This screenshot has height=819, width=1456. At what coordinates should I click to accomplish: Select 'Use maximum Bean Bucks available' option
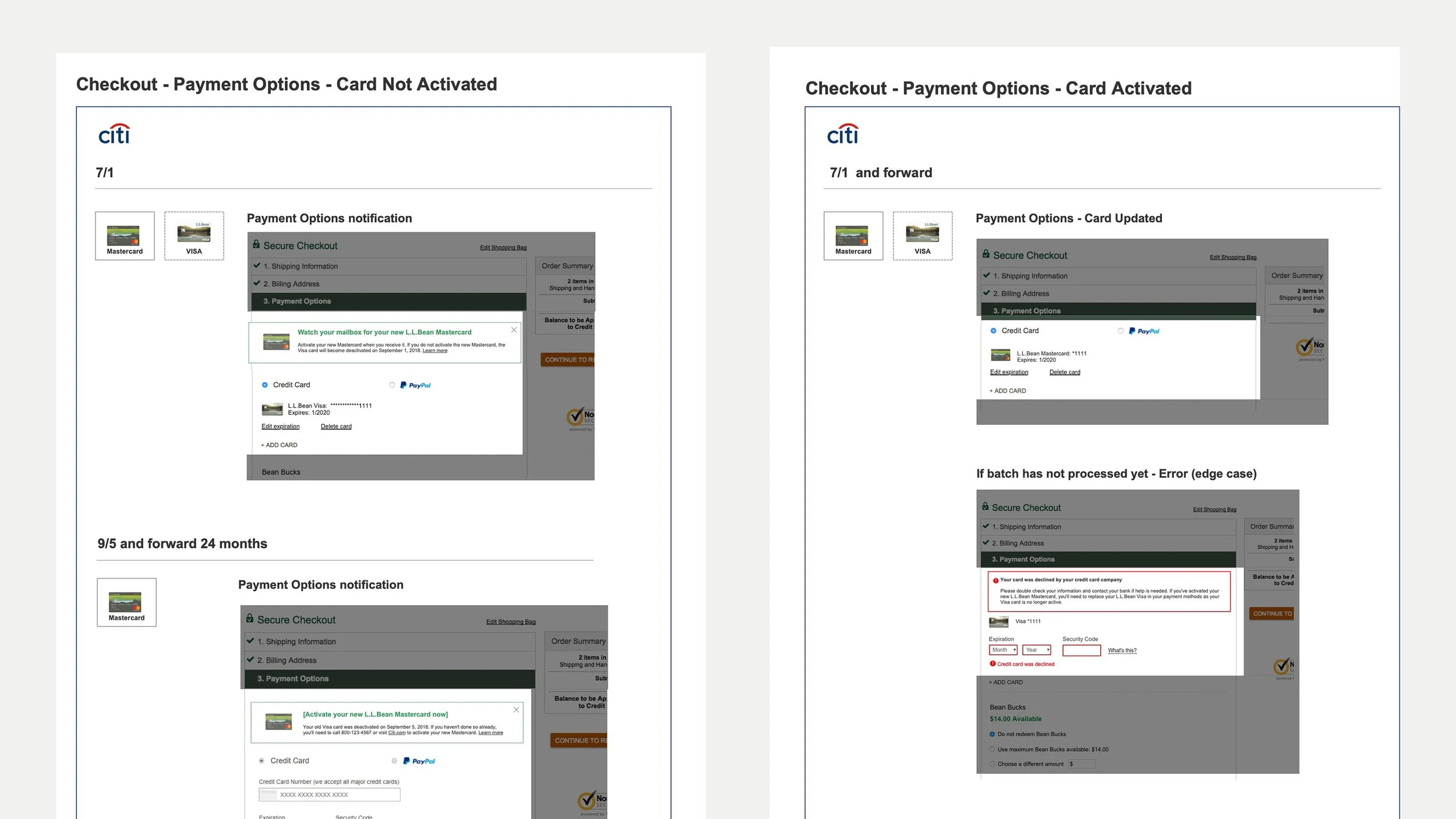[992, 749]
